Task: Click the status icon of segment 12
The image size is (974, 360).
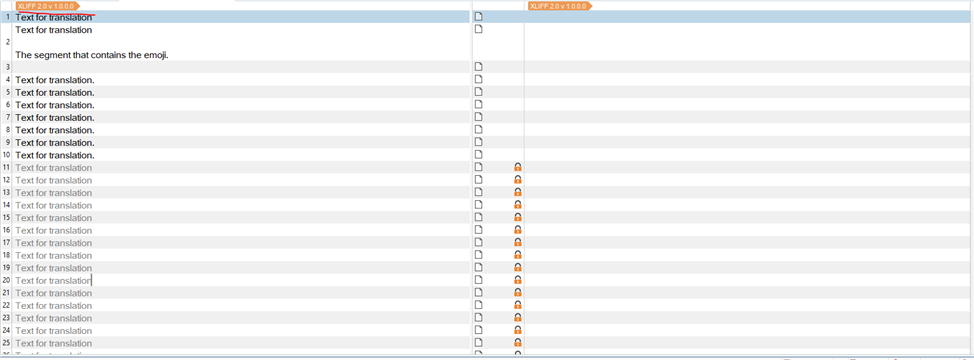Action: tap(478, 180)
